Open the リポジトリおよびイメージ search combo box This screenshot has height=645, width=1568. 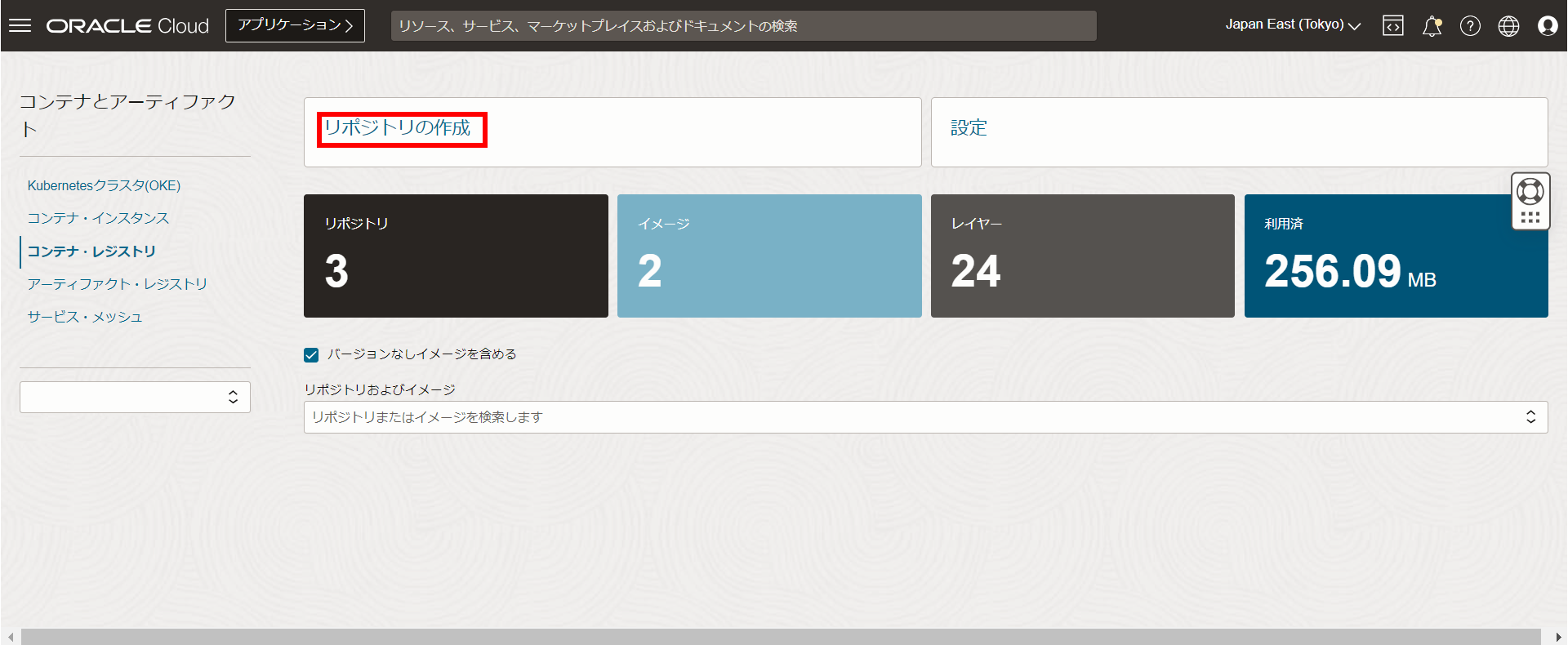(925, 417)
